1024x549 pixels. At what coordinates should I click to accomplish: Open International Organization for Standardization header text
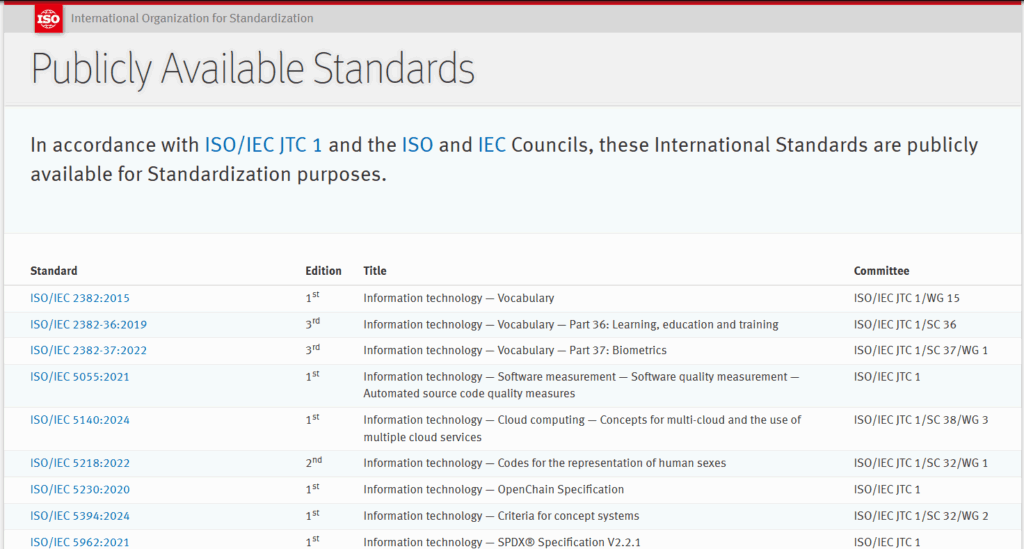point(192,18)
